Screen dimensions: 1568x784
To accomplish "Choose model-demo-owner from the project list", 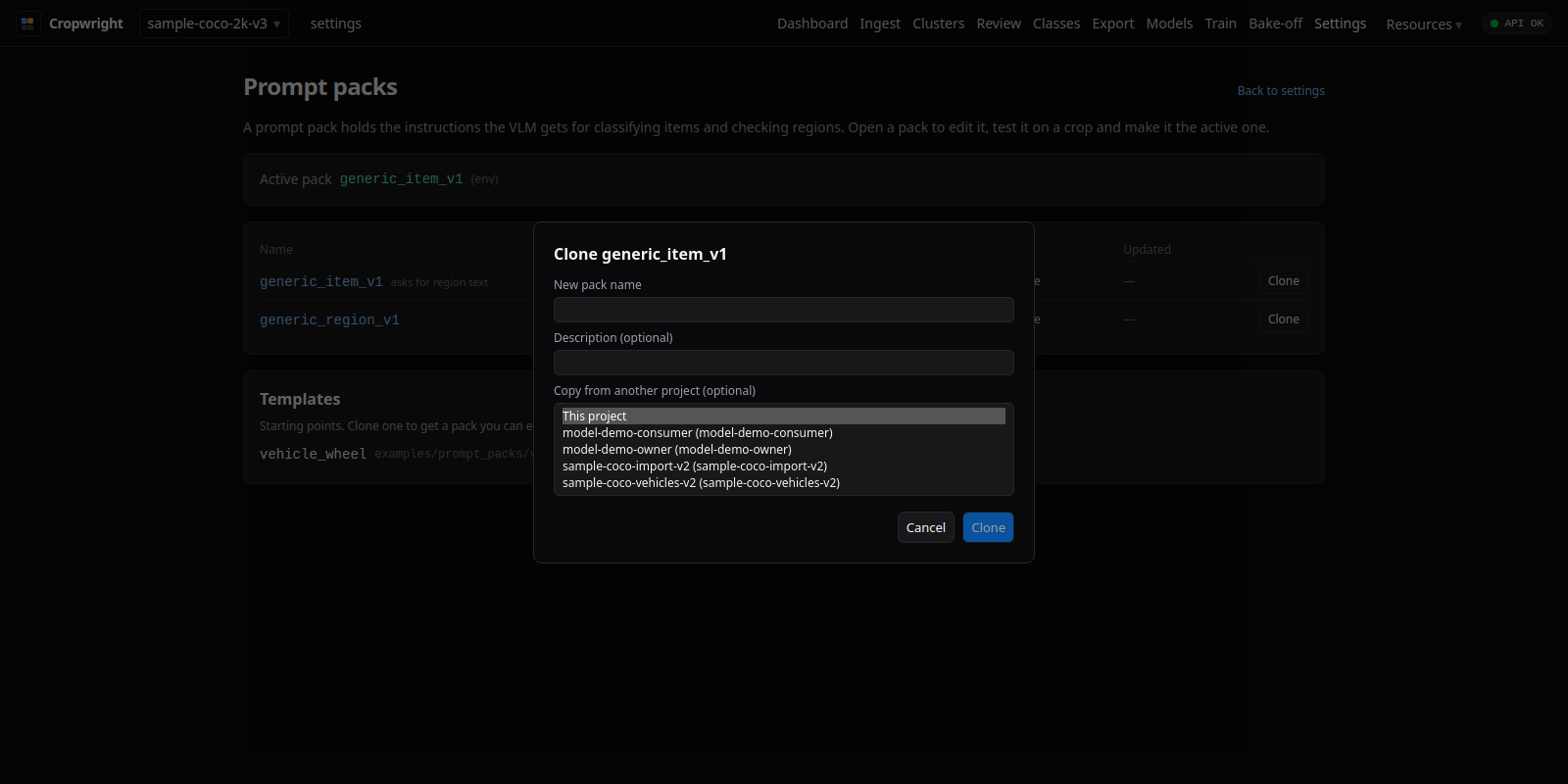I will point(784,450).
